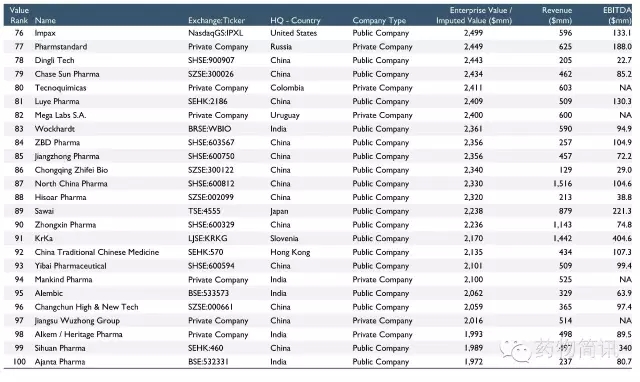The width and height of the screenshot is (640, 382).
Task: Click Japan in the Sawai row
Action: (279, 211)
